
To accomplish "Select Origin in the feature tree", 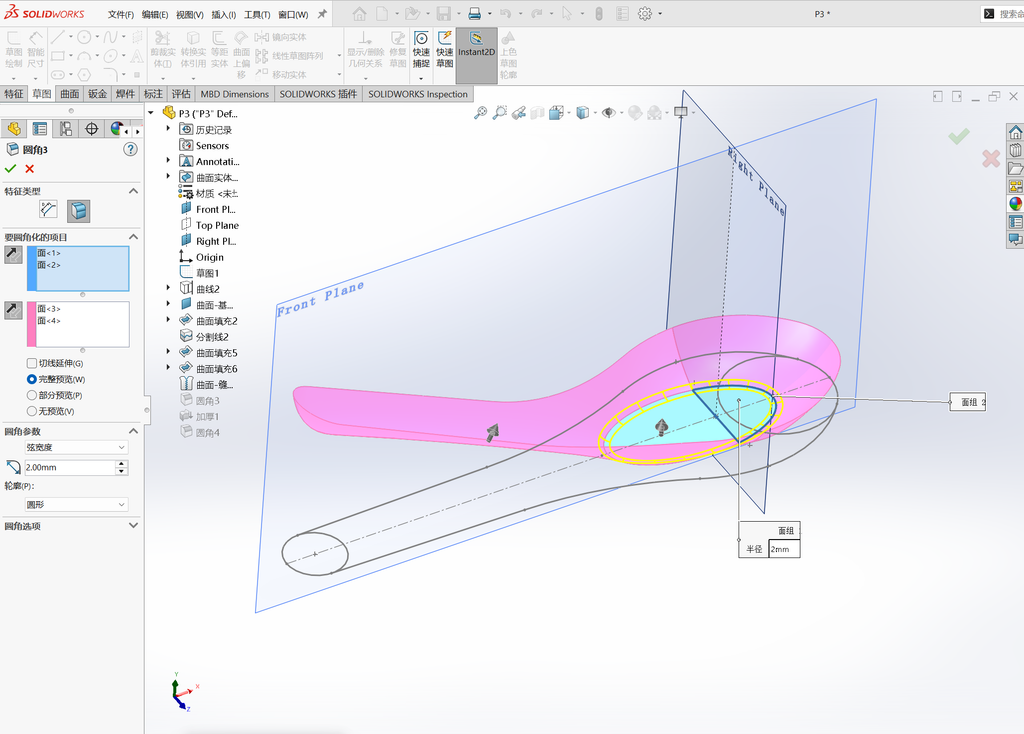I will (x=209, y=257).
